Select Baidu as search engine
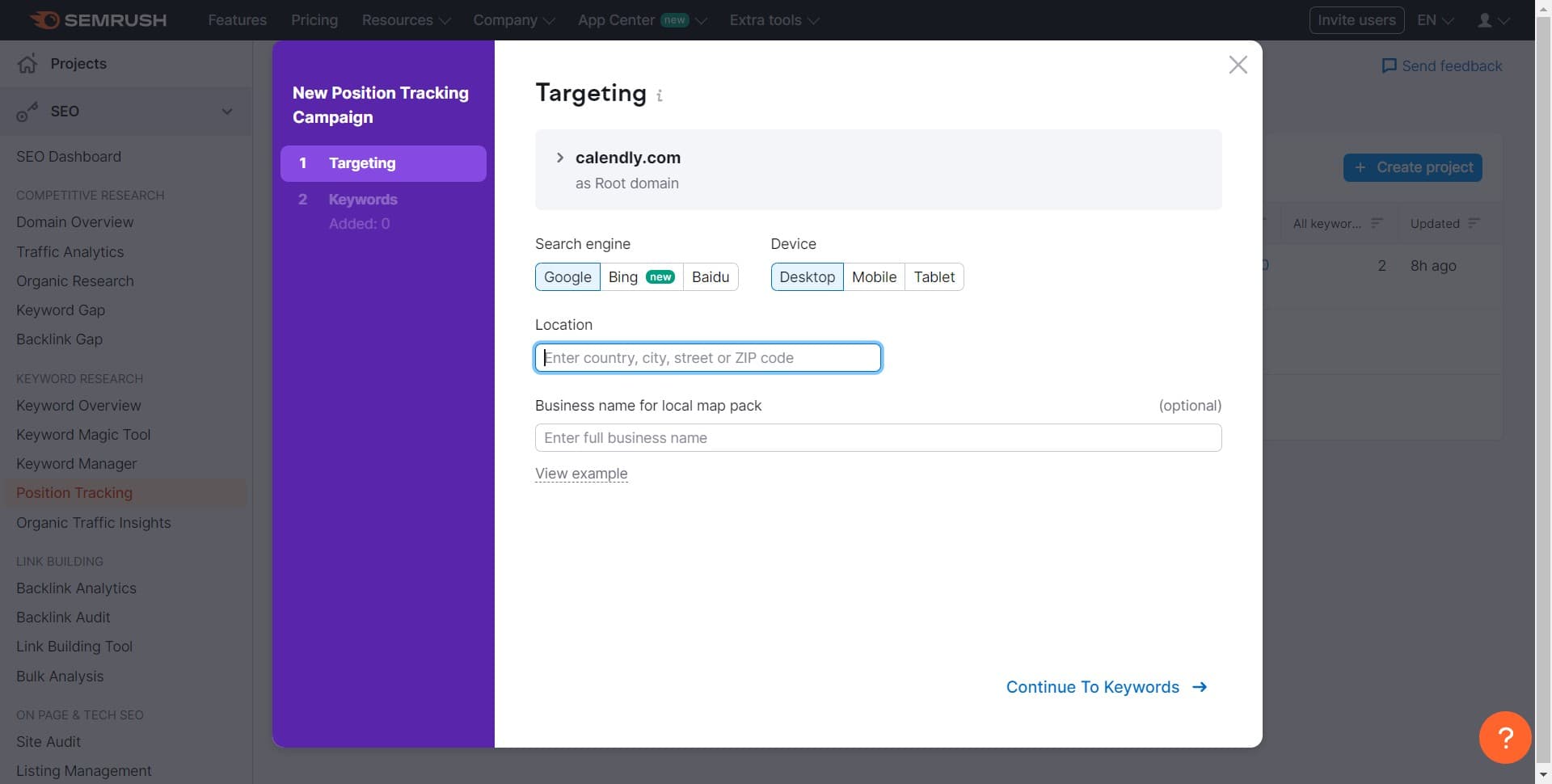1552x784 pixels. 710,277
